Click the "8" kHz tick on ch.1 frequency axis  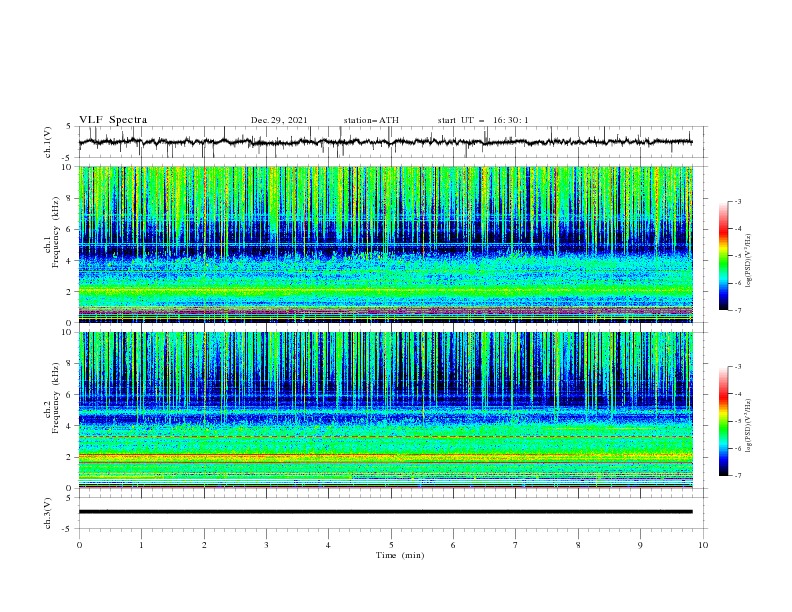[x=70, y=198]
